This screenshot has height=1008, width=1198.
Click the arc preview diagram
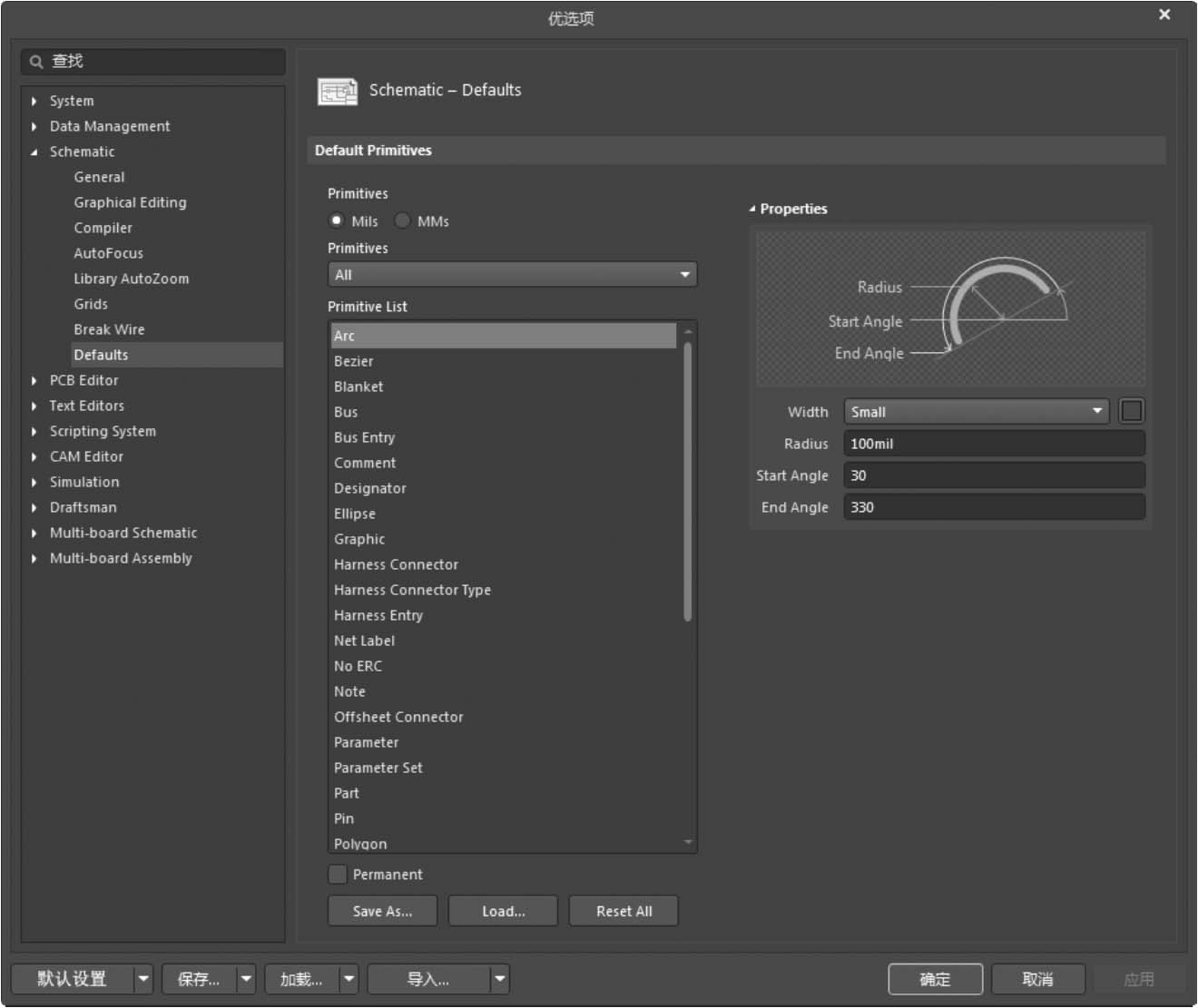click(x=950, y=308)
